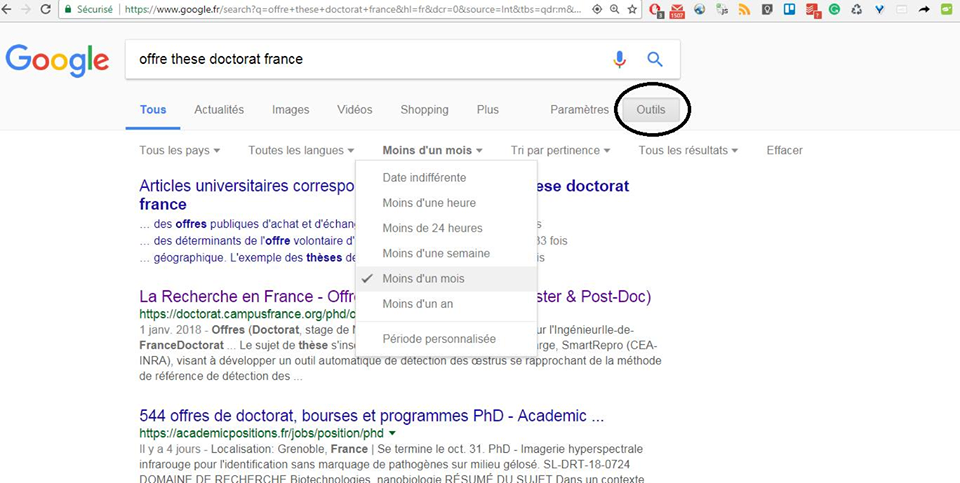Click the academicpositions.fr green URL text
The image size is (960, 483).
point(261,433)
